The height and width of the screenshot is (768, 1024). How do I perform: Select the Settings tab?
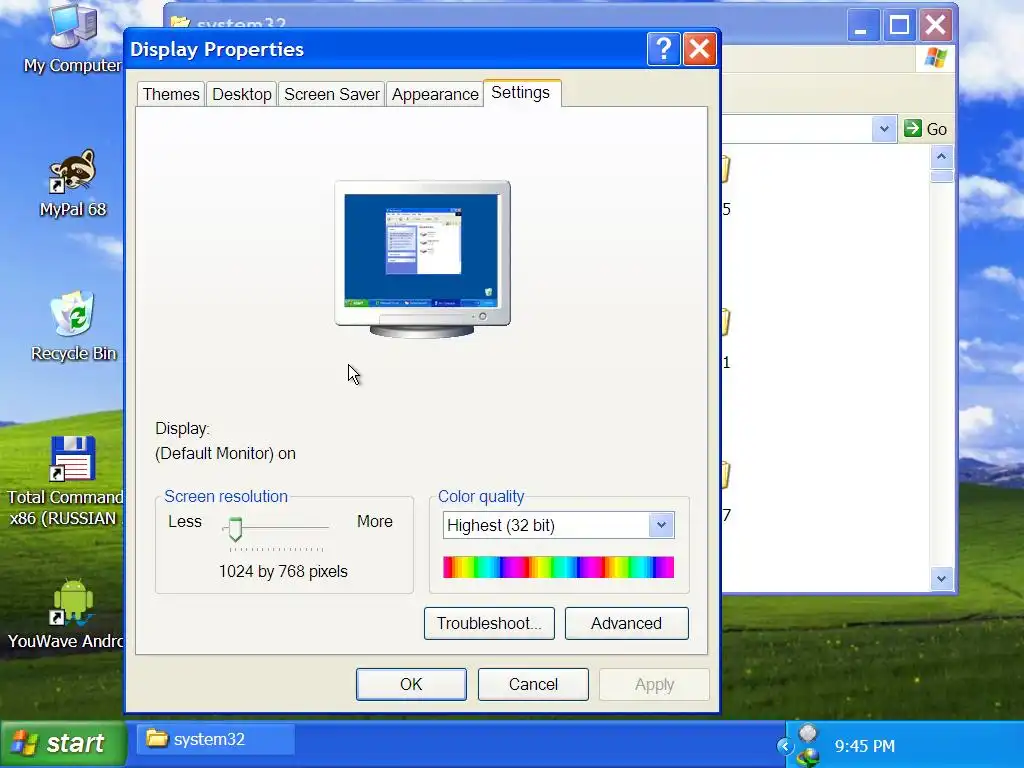click(x=520, y=93)
